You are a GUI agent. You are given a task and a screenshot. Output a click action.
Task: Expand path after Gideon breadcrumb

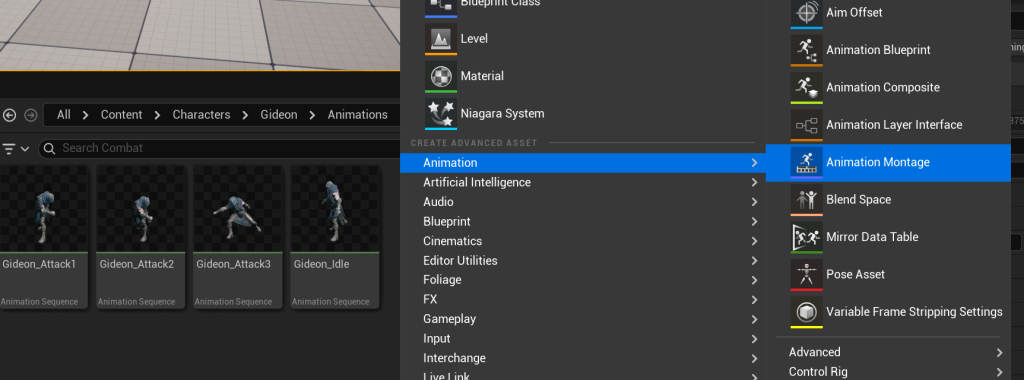[x=312, y=115]
